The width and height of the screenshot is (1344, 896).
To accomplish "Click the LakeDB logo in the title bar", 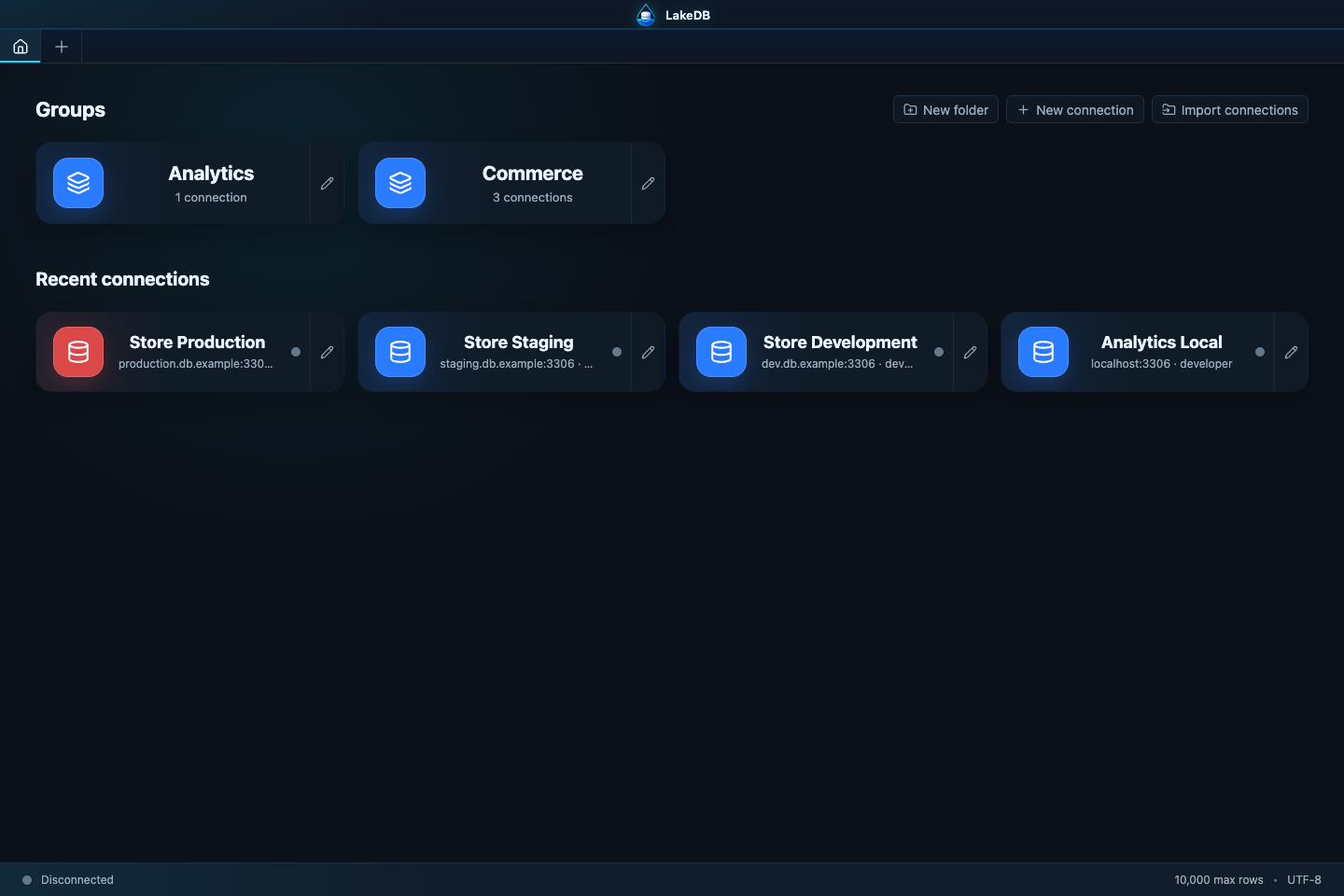I will (x=646, y=15).
